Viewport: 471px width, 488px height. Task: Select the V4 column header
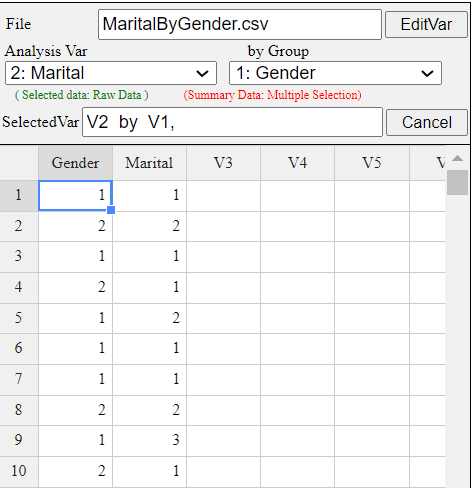297,163
